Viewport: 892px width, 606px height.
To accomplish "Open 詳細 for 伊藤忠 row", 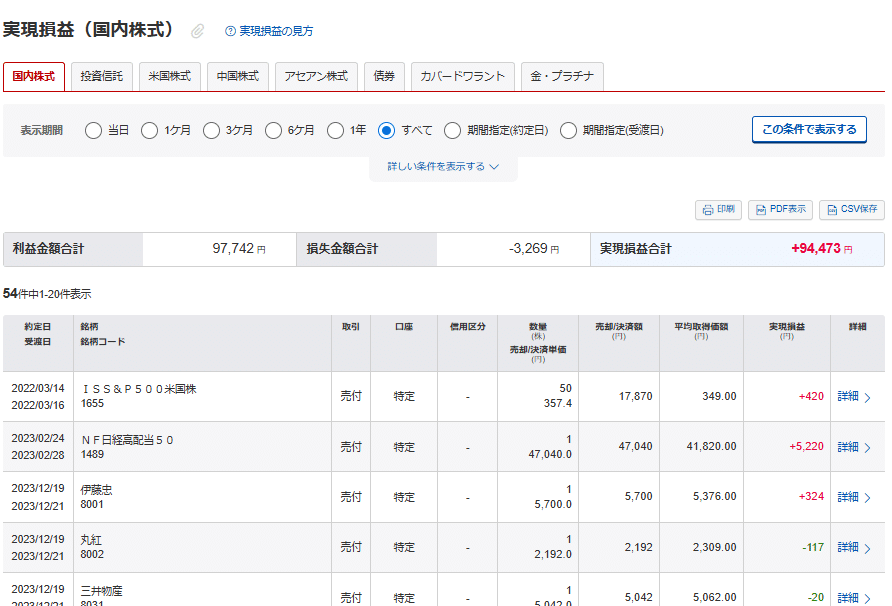I will pyautogui.click(x=854, y=497).
